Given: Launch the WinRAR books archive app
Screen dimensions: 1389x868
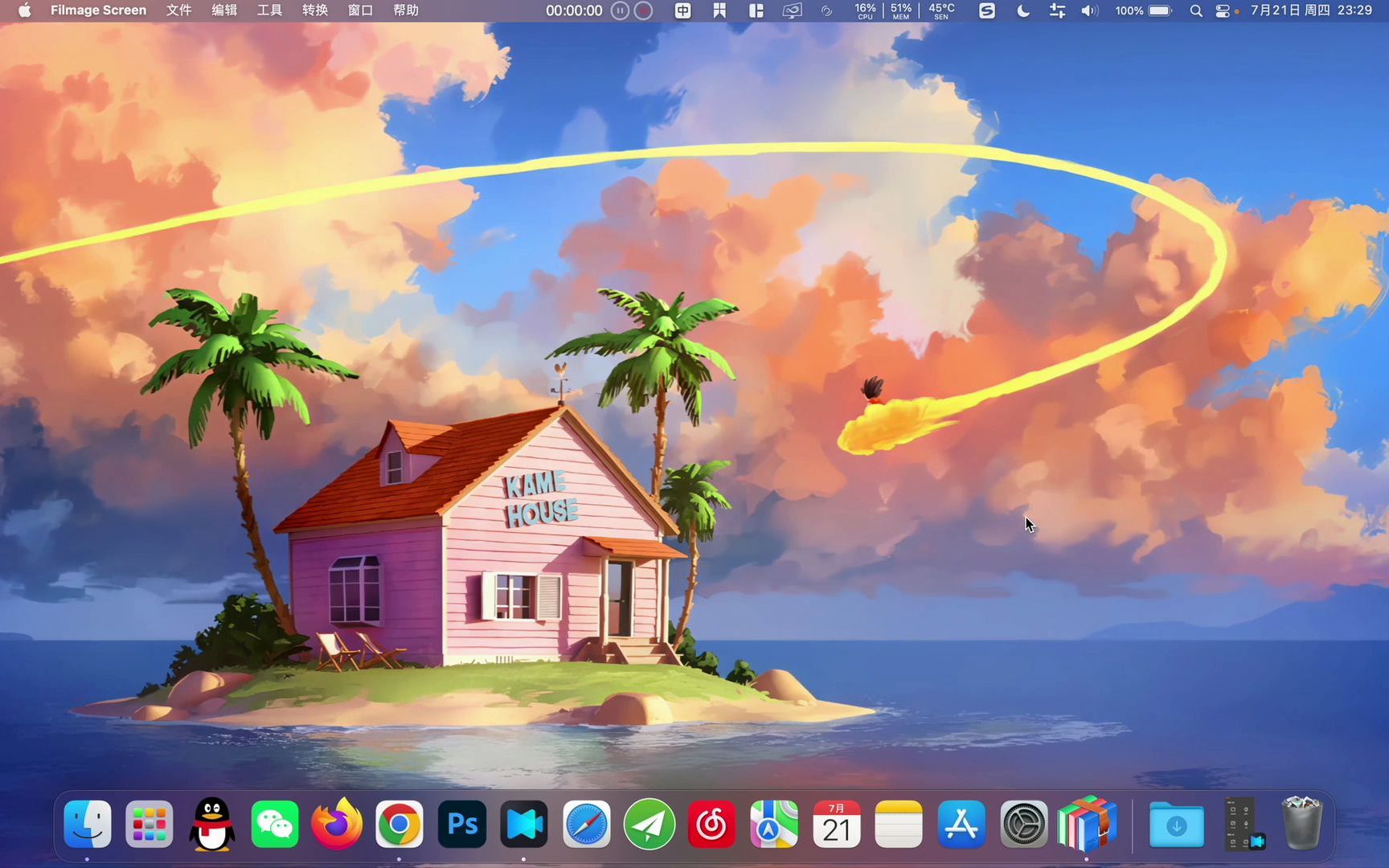Looking at the screenshot, I should pyautogui.click(x=1086, y=822).
